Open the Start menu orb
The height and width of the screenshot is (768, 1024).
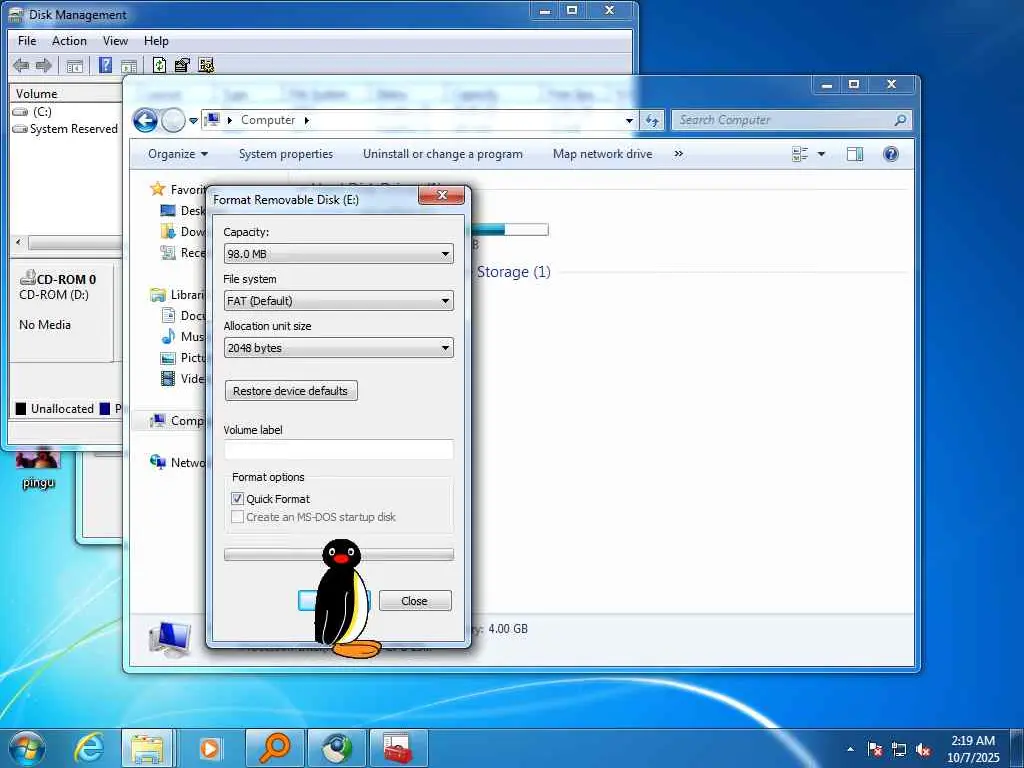click(x=27, y=748)
